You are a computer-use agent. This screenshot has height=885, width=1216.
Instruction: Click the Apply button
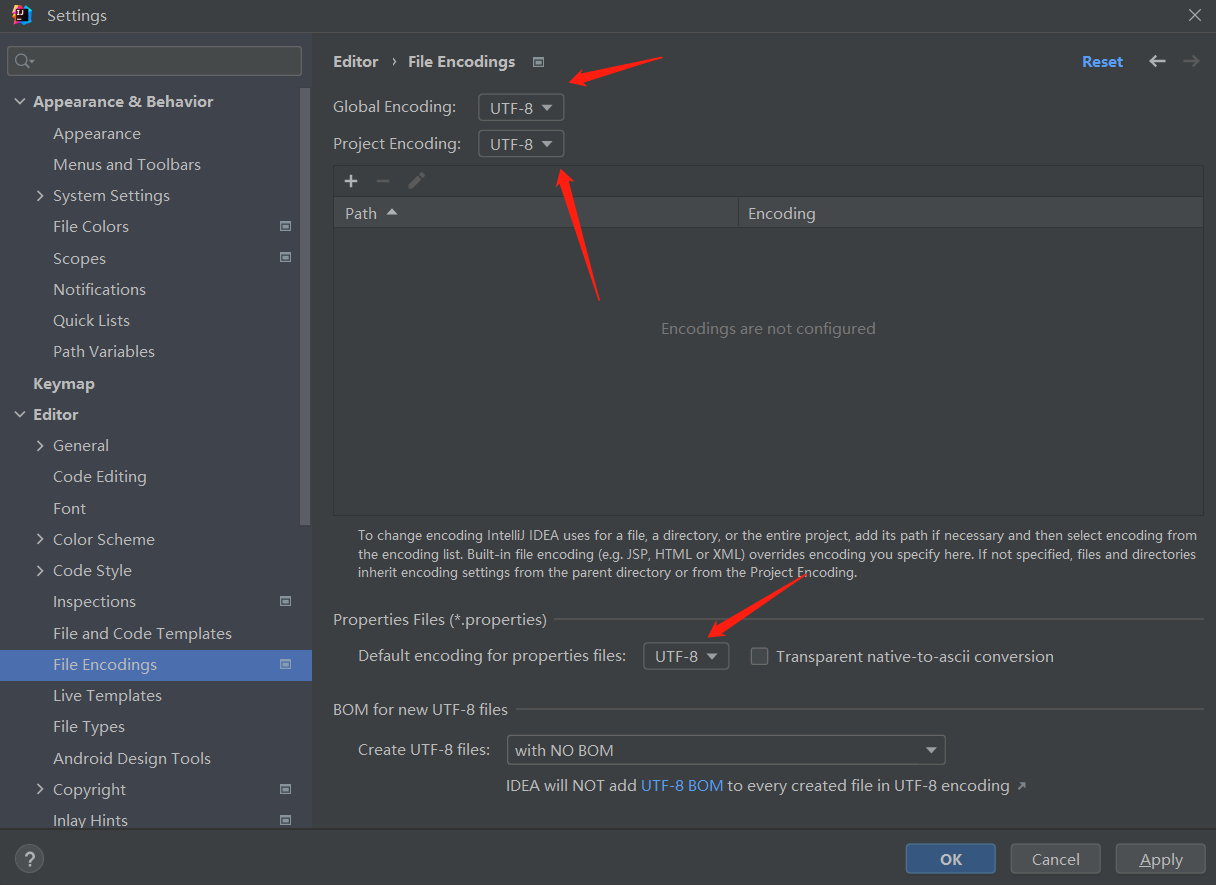(1161, 859)
